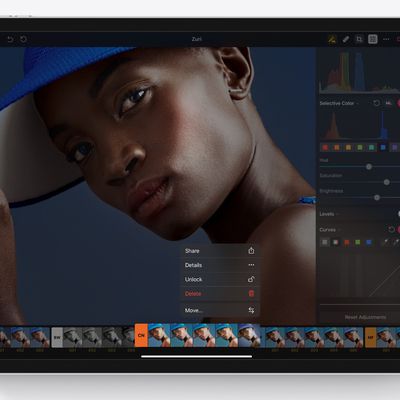Image resolution: width=400 pixels, height=400 pixels.
Task: Select the highlighted adjustments panel icon
Action: (x=373, y=39)
